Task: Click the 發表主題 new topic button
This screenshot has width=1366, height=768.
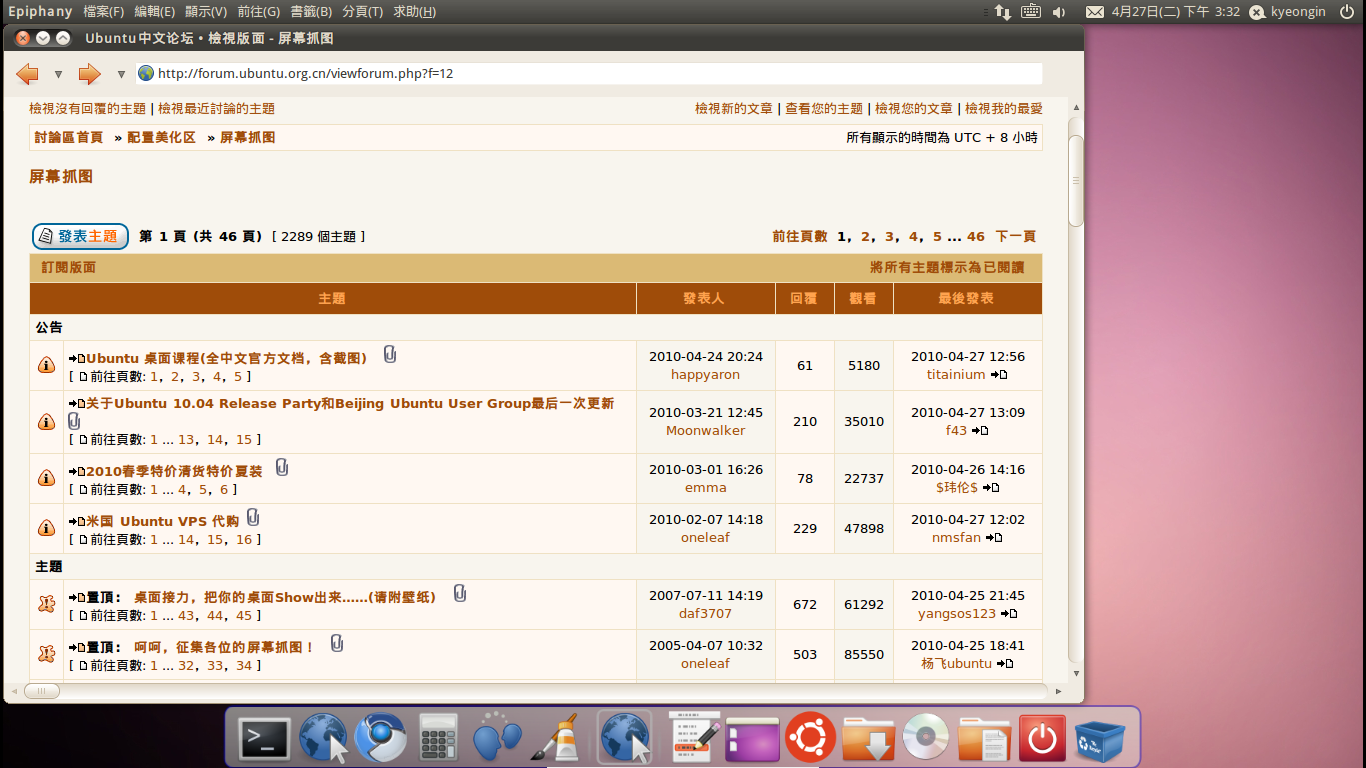Action: coord(80,236)
